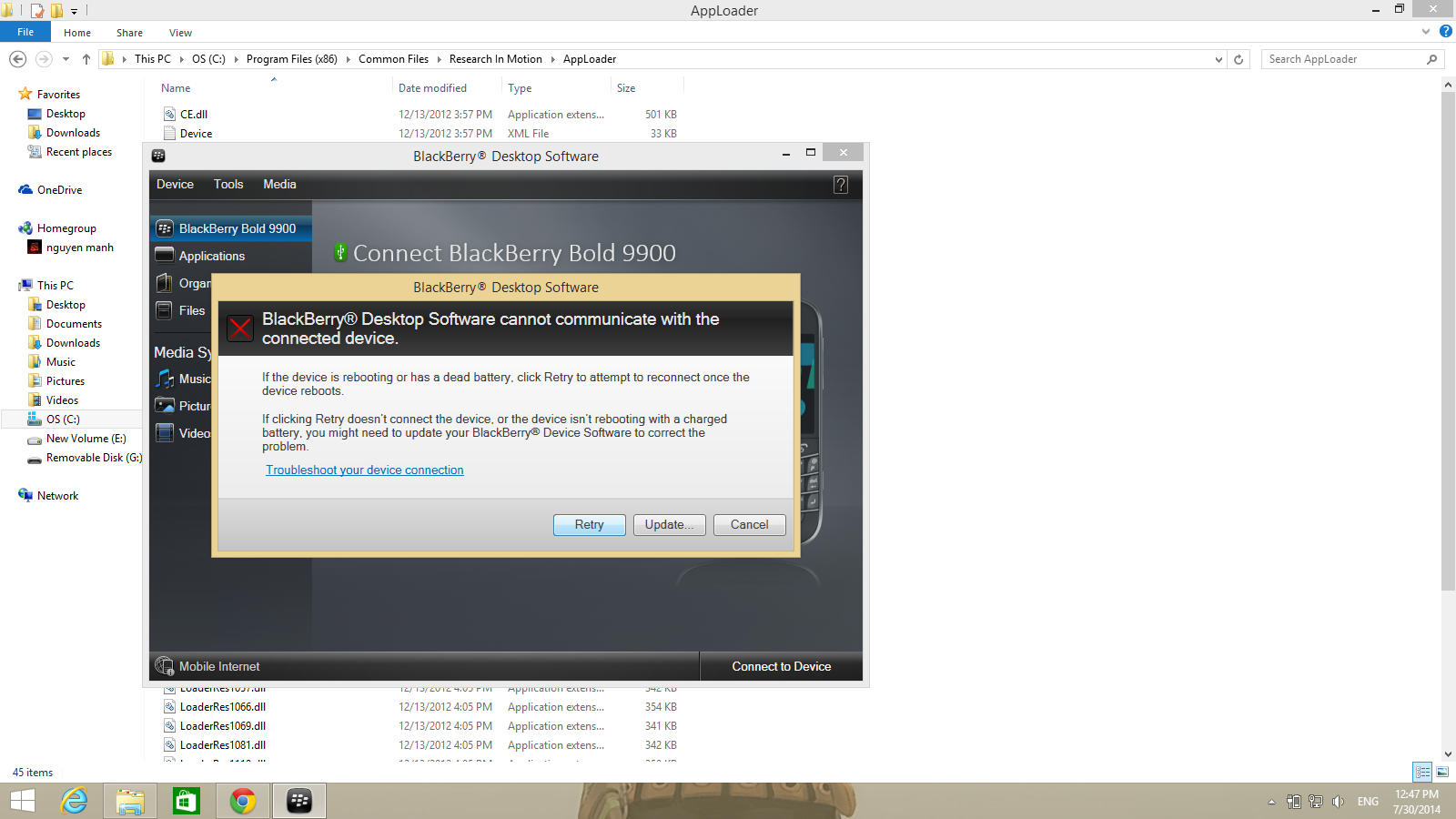Click Common Files in breadcrumb path
Viewport: 1456px width, 819px height.
(393, 59)
